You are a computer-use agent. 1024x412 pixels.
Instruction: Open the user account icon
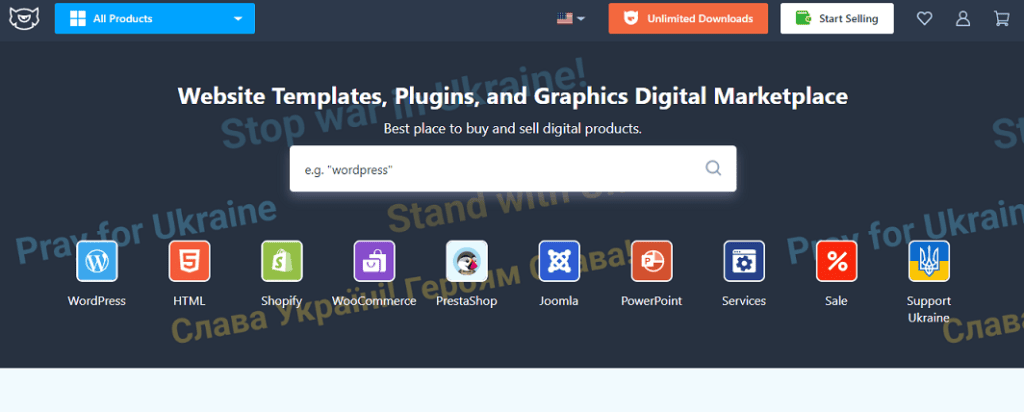[x=963, y=18]
